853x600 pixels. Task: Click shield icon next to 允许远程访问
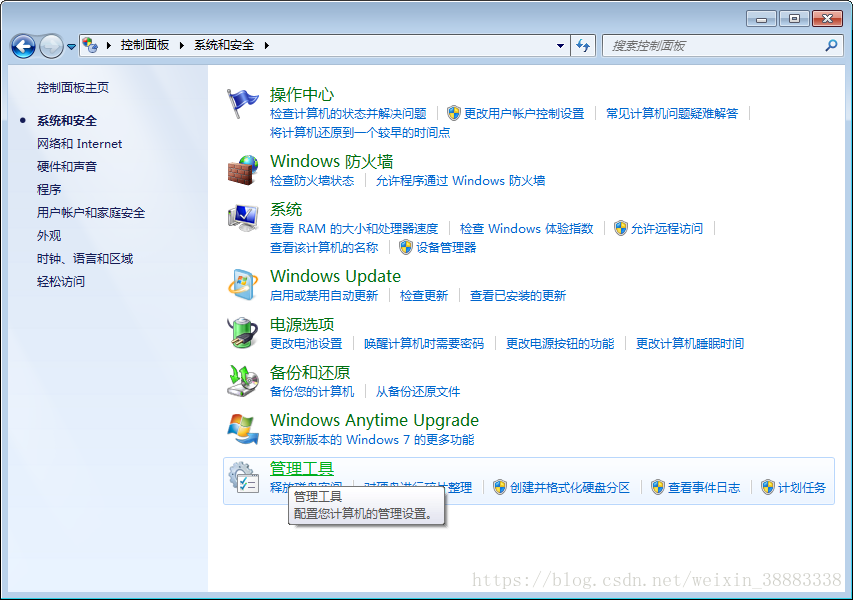point(621,228)
